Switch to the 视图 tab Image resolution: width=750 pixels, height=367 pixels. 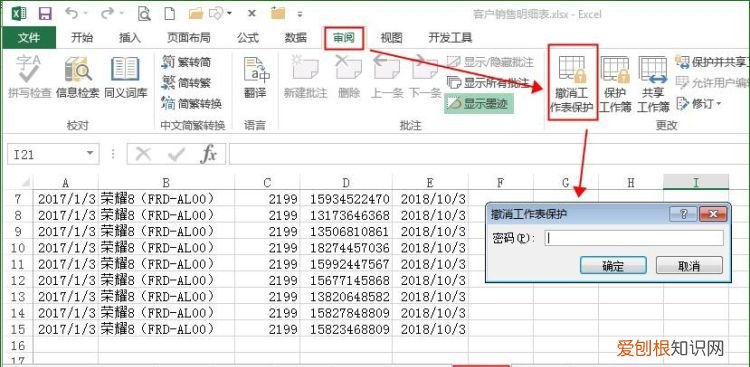391,37
